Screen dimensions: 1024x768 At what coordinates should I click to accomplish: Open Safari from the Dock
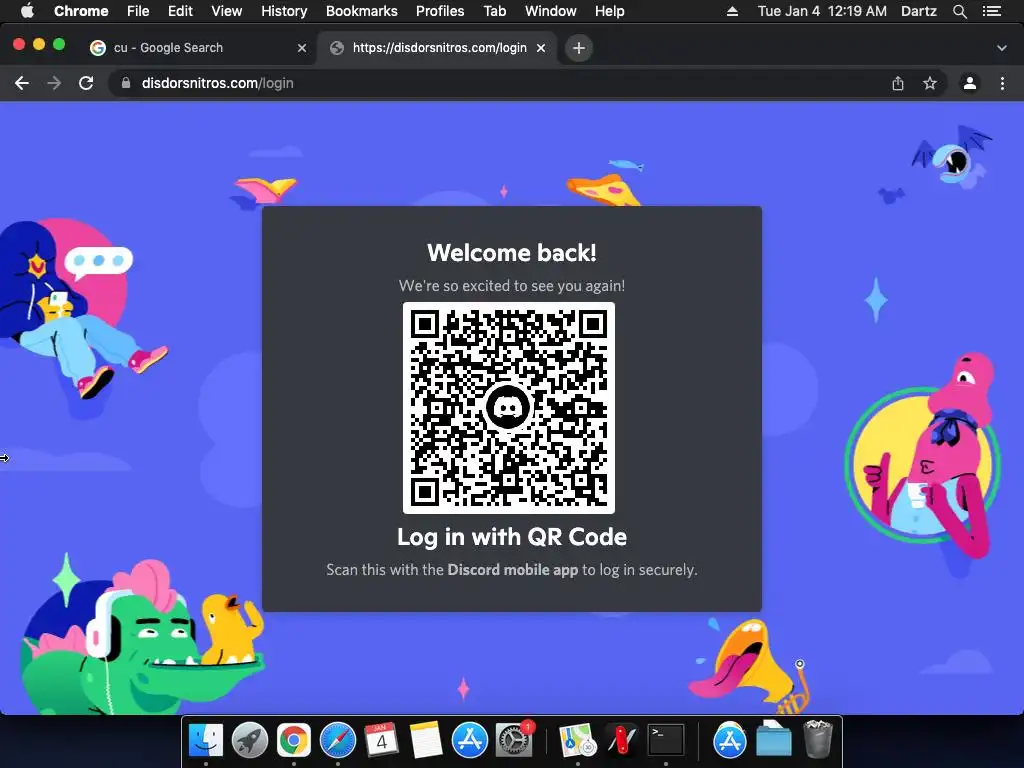coord(338,741)
